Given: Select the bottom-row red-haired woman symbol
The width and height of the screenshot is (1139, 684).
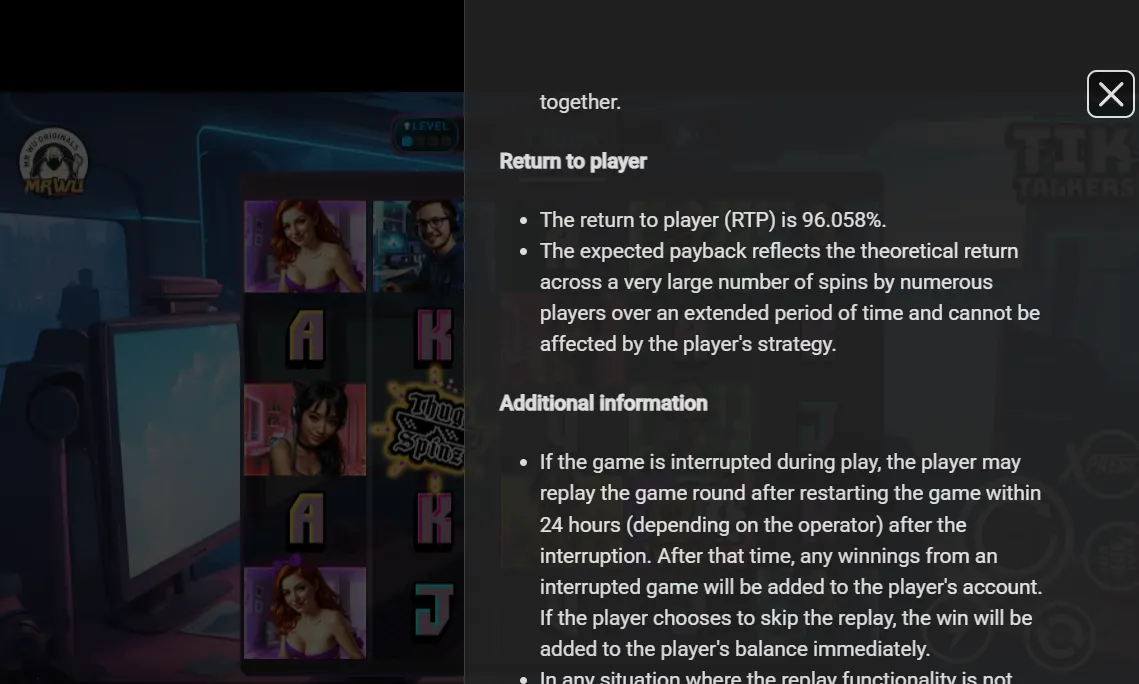Looking at the screenshot, I should click(305, 613).
